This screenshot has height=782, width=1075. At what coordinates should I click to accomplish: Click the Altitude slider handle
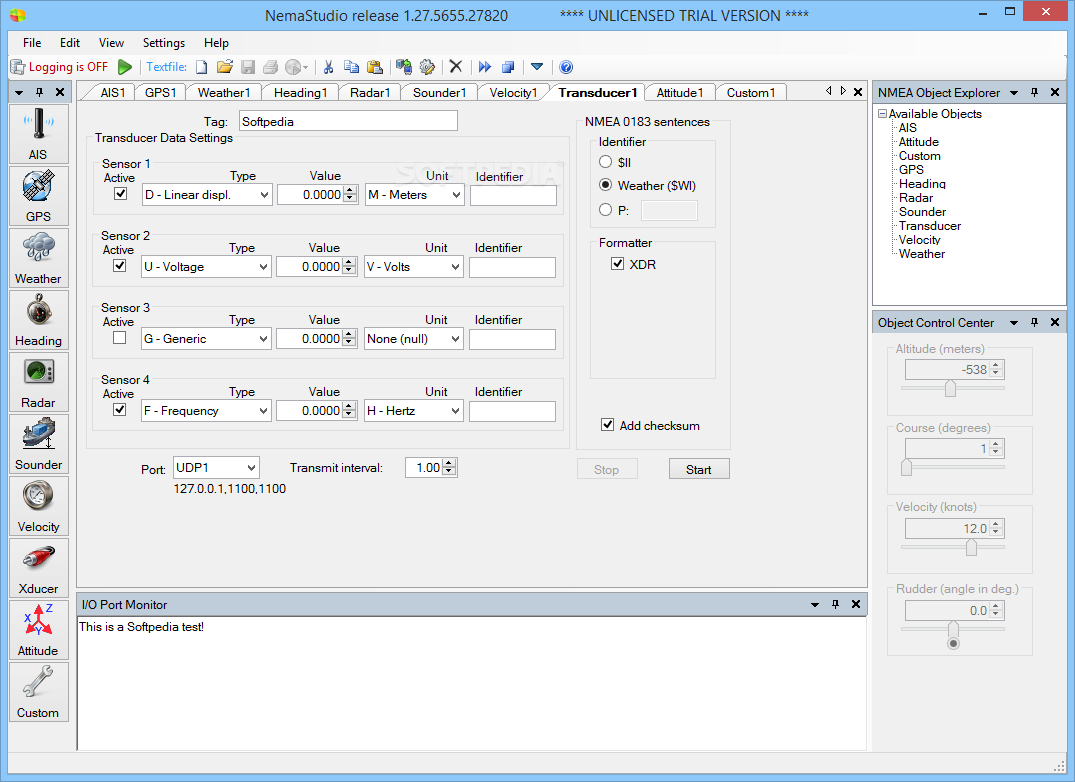point(950,389)
